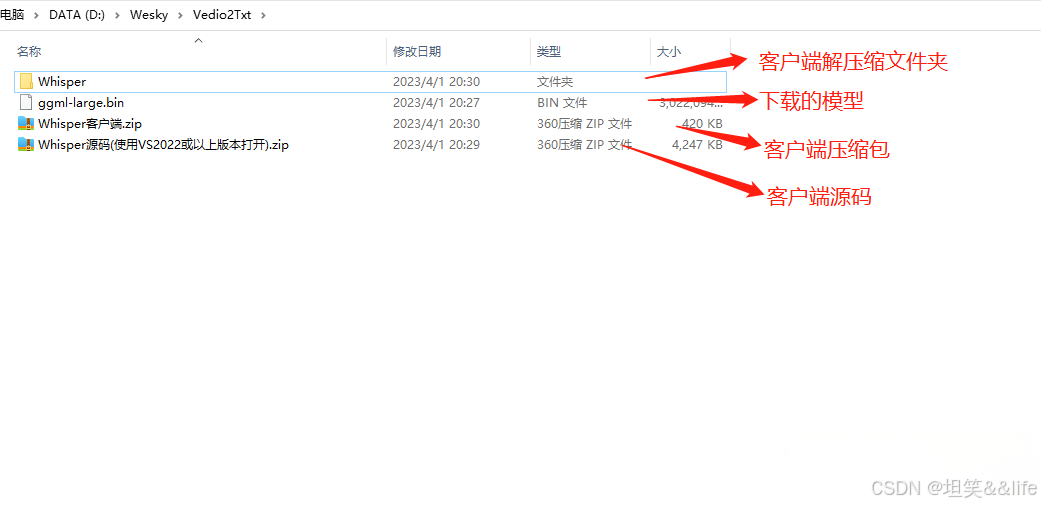This screenshot has width=1041, height=506.
Task: Expand the chevron after 电脑 breadcrumb
Action: pyautogui.click(x=37, y=15)
